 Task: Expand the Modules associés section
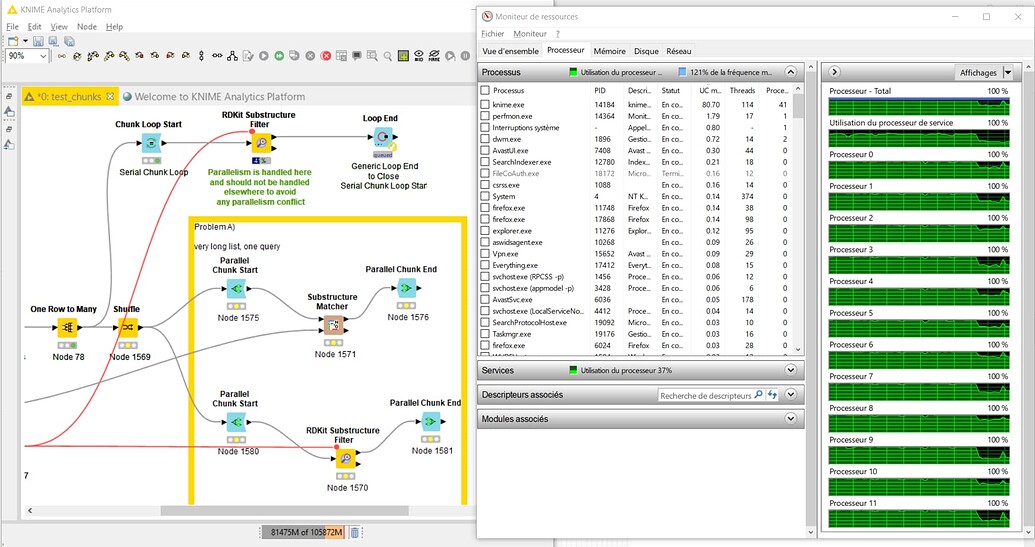coord(791,418)
